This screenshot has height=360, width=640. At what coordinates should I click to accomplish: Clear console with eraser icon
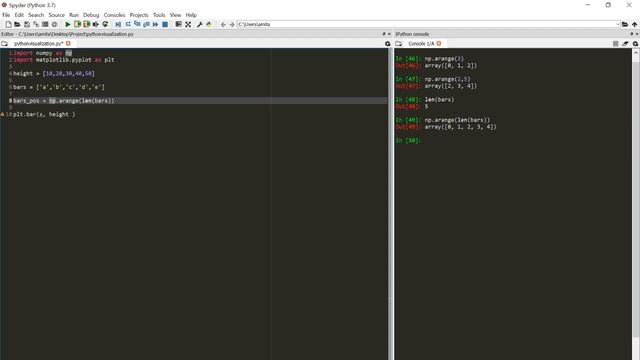coord(625,44)
